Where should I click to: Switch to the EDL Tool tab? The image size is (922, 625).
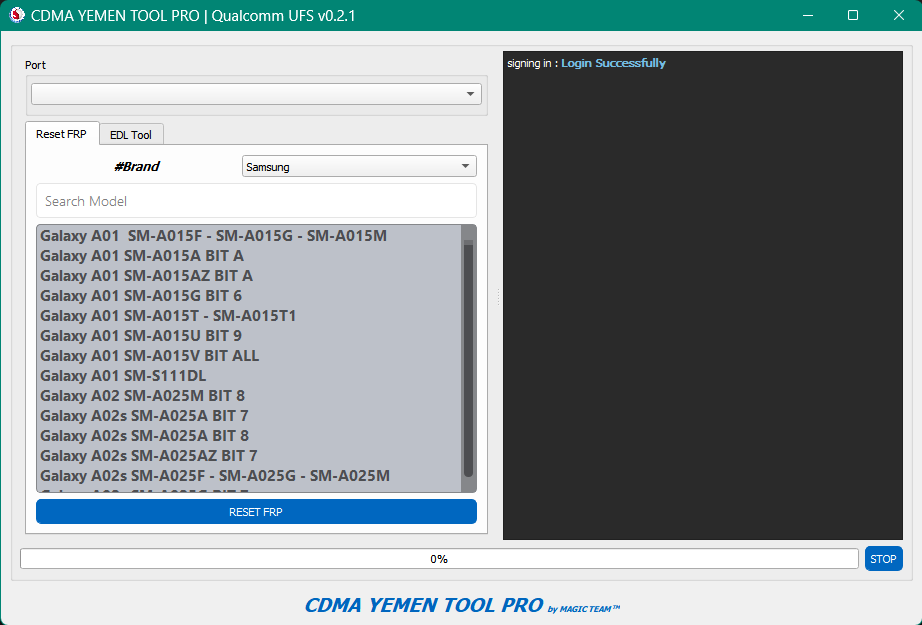(x=131, y=134)
